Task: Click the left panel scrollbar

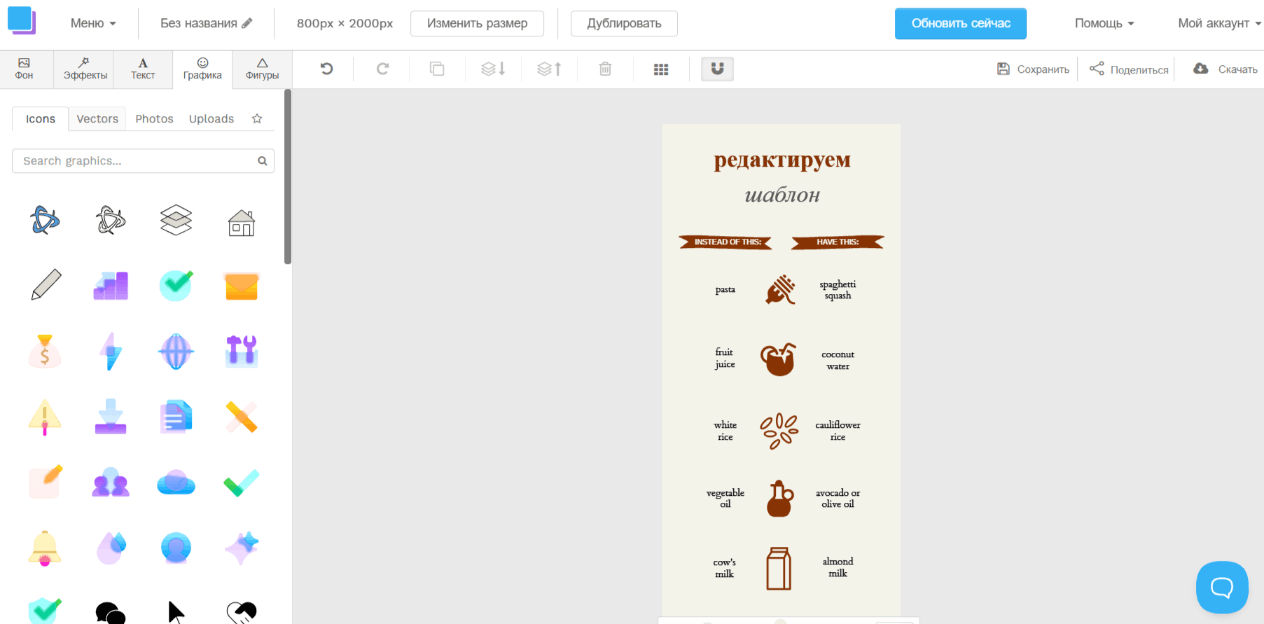Action: pos(288,176)
